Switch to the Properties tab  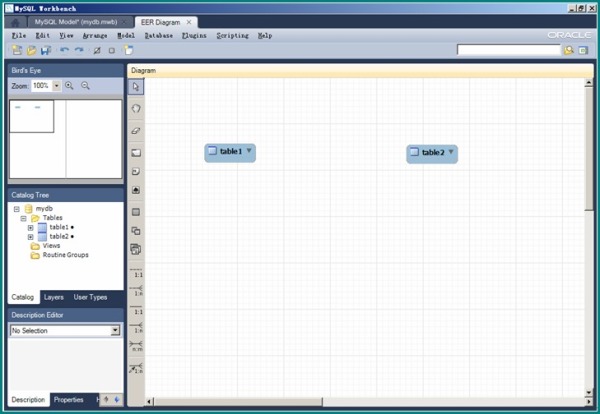68,400
